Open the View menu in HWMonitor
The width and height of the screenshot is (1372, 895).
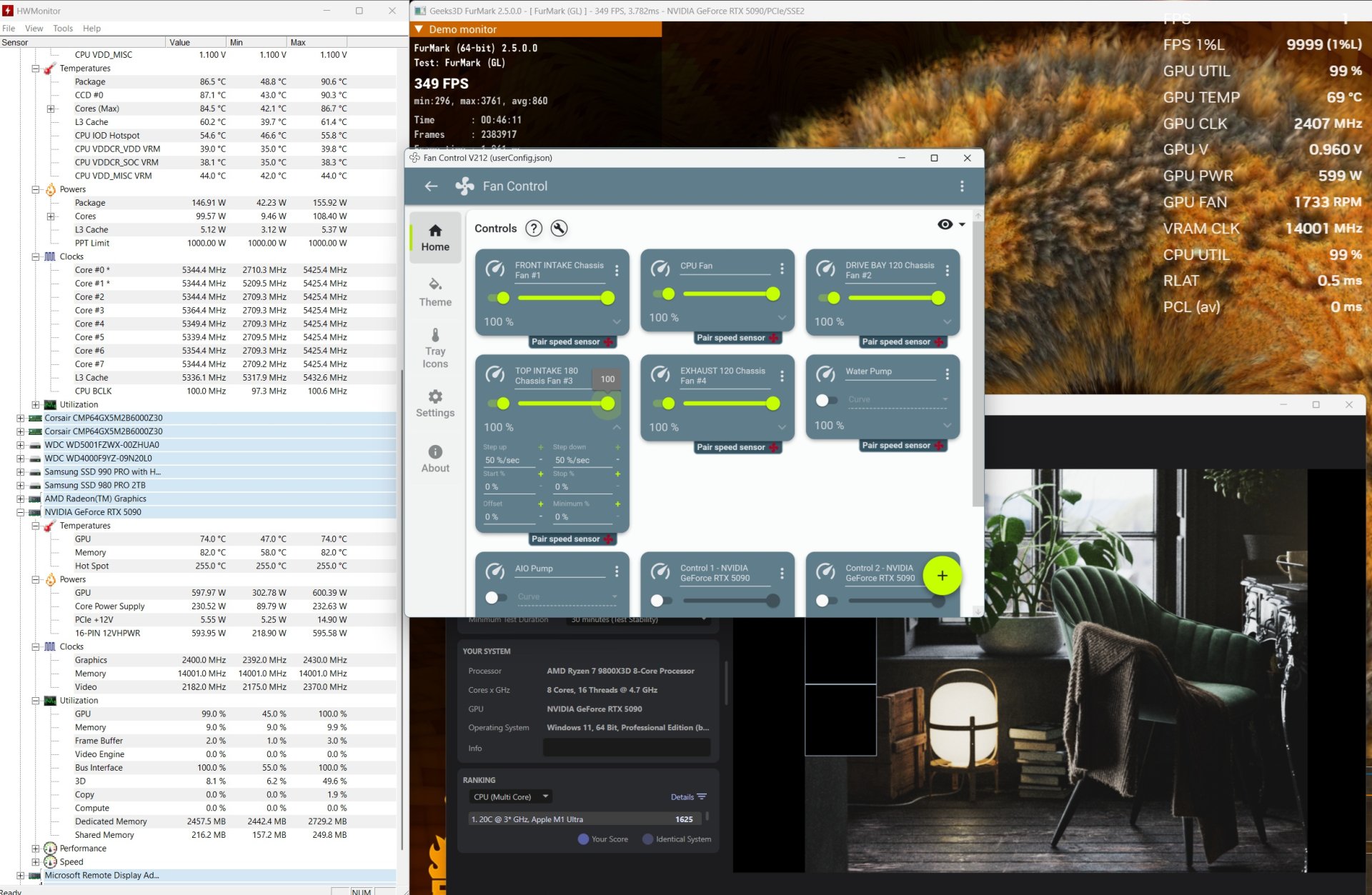(34, 29)
